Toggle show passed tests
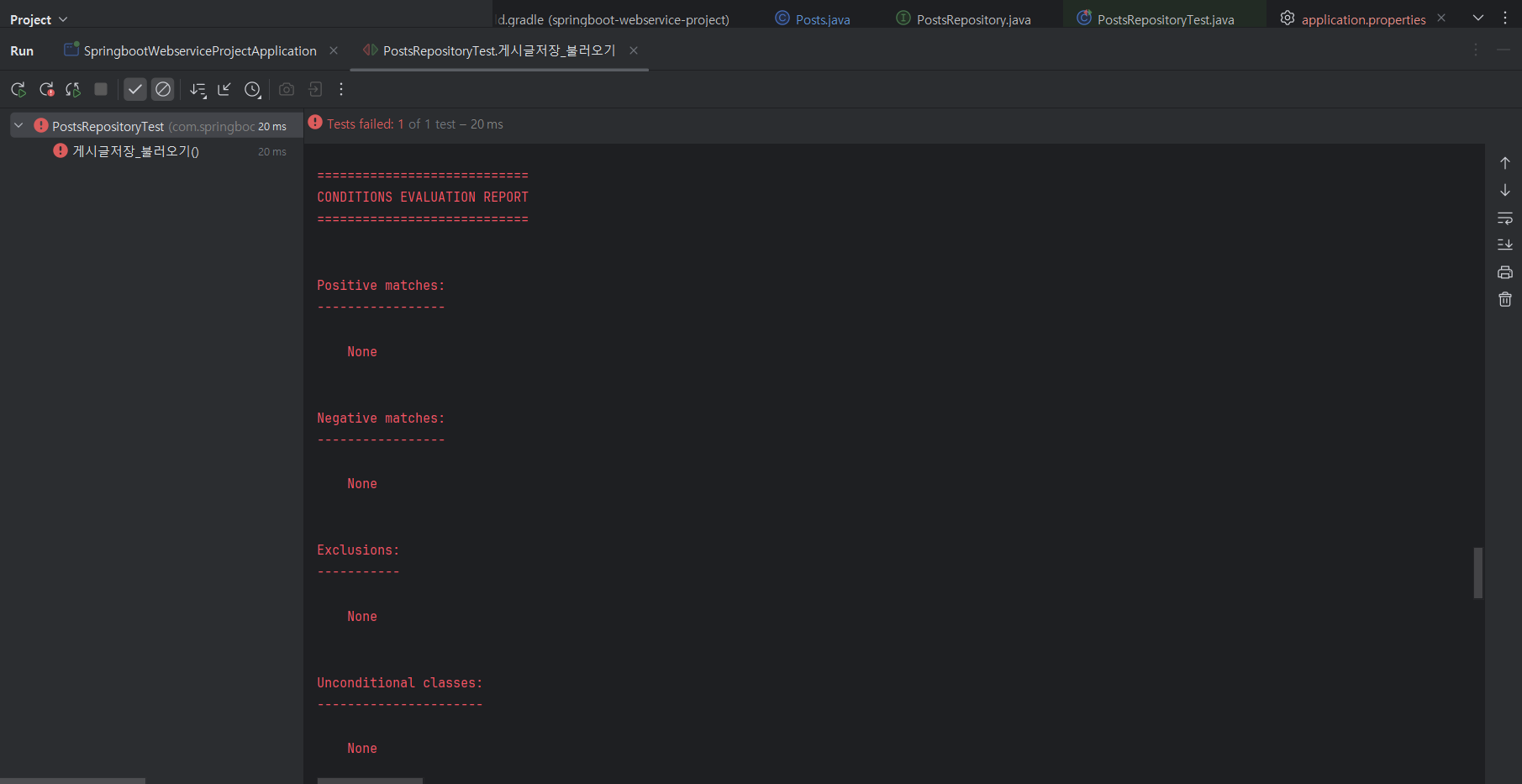Screen dimensions: 1522x784 click(x=135, y=89)
